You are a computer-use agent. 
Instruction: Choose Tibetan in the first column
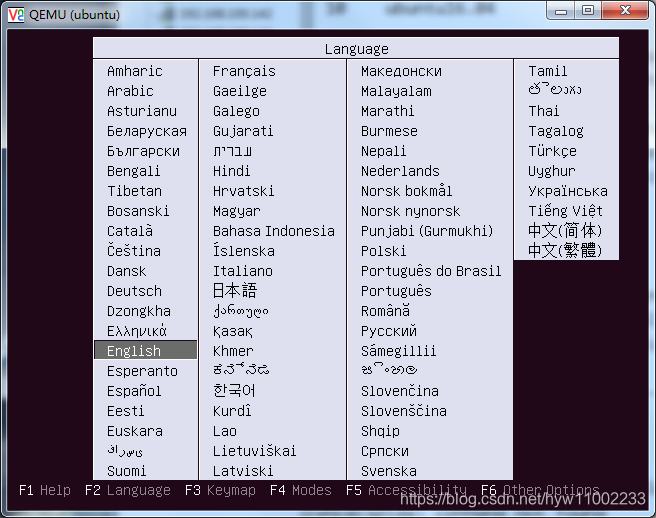tap(134, 191)
